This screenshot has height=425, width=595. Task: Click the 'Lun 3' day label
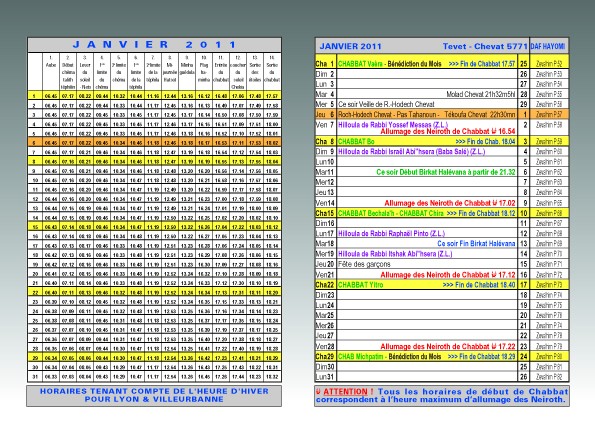(325, 84)
